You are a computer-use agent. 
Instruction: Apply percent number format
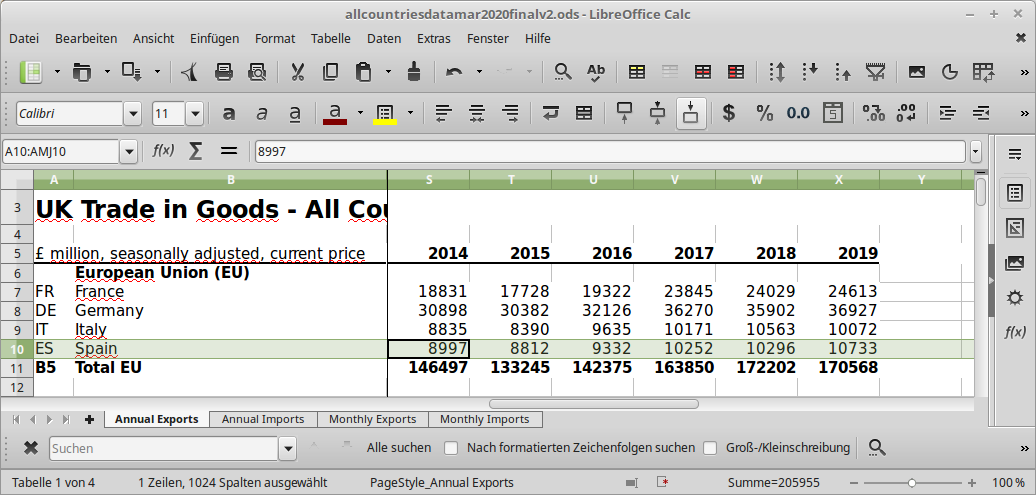[764, 113]
